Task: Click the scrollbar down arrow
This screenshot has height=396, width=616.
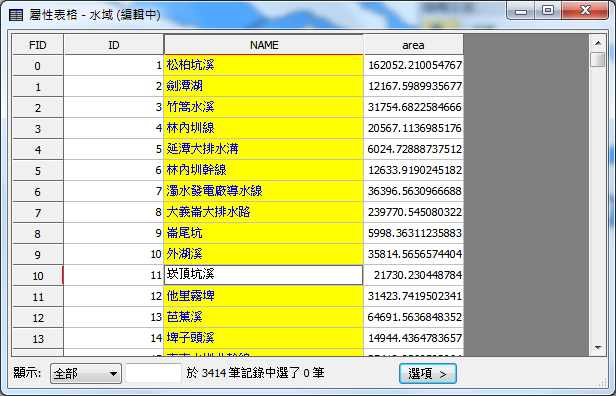Action: (x=598, y=348)
